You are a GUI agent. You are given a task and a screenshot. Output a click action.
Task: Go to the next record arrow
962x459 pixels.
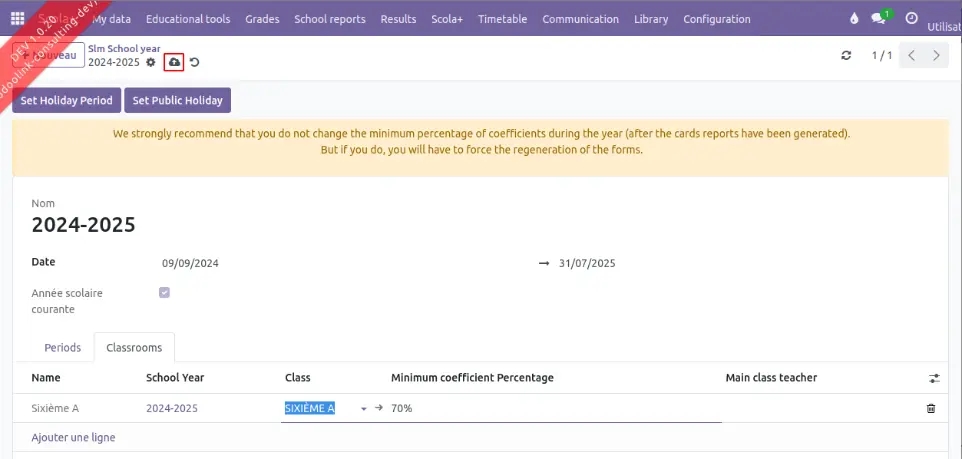[x=936, y=56]
